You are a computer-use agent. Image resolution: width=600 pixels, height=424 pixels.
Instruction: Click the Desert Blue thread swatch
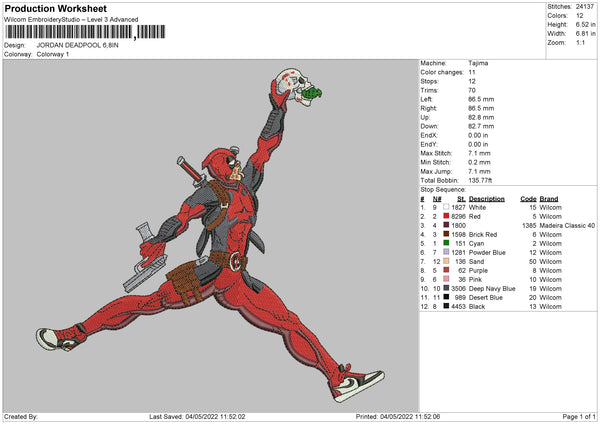[446, 297]
